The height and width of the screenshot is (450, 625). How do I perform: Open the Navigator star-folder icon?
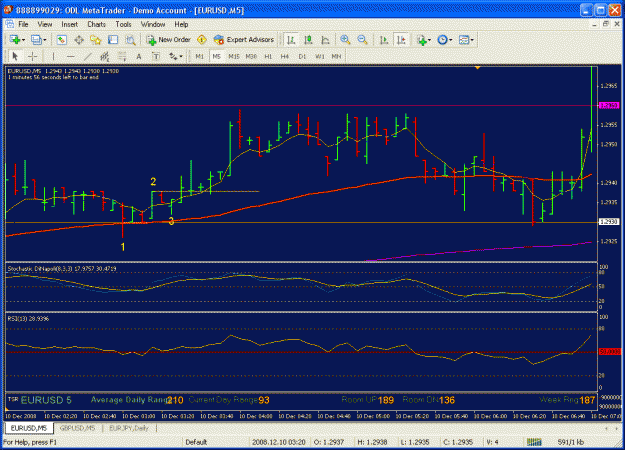[x=96, y=40]
